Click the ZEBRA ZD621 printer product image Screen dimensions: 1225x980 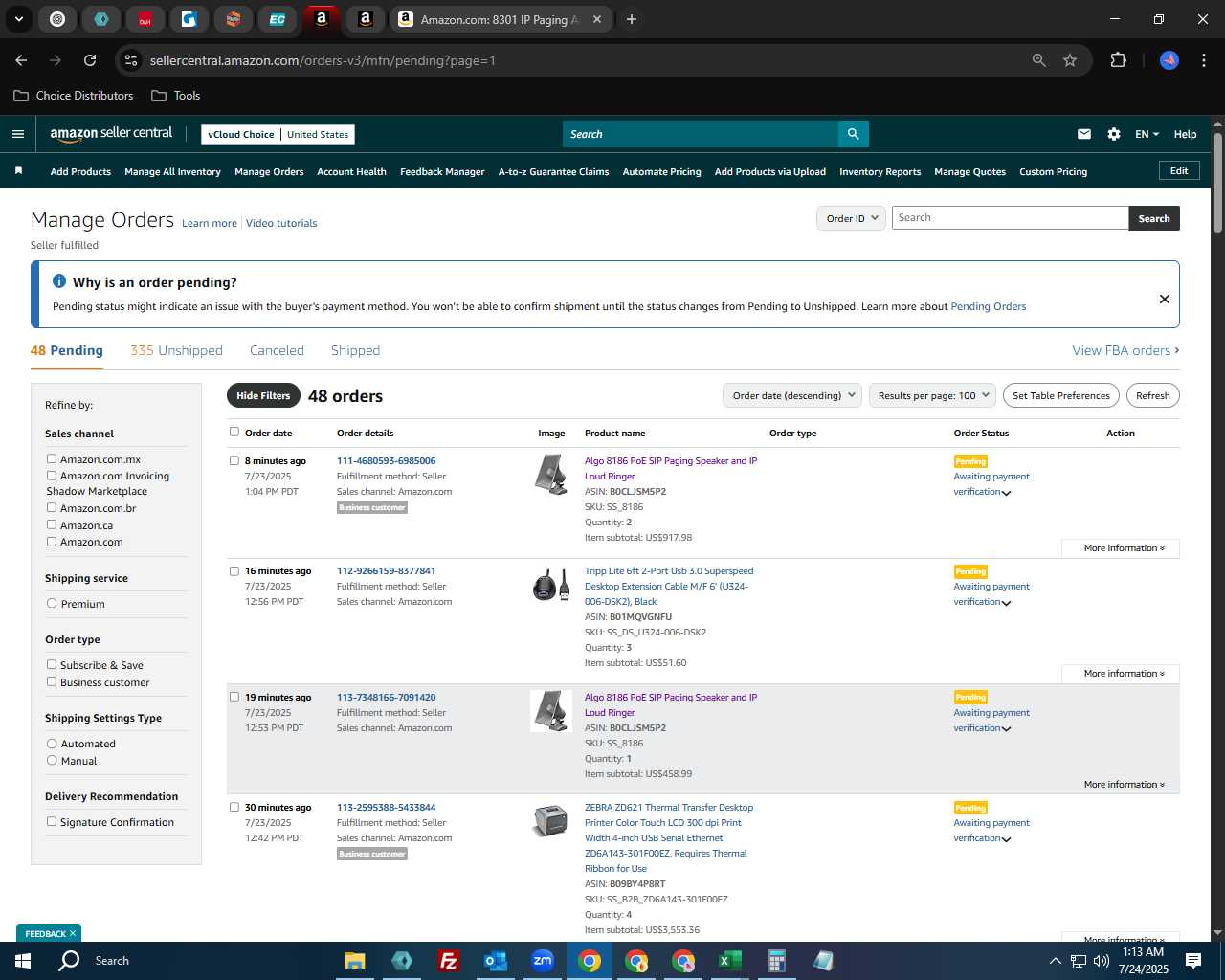click(x=550, y=820)
